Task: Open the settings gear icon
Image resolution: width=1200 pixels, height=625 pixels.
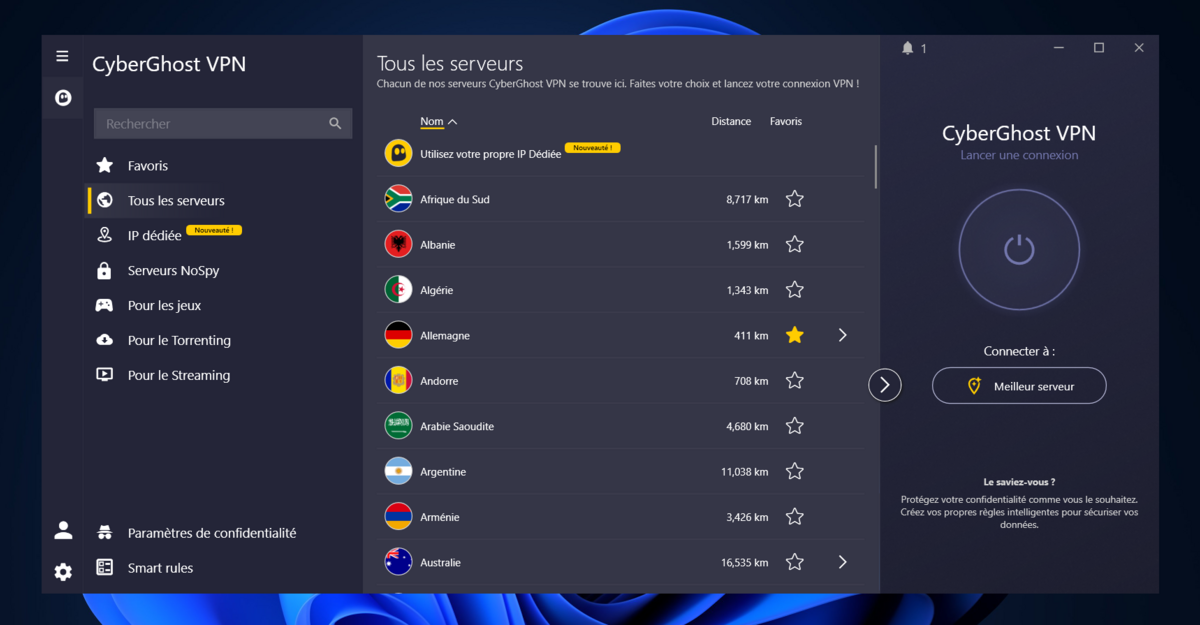Action: [x=63, y=572]
